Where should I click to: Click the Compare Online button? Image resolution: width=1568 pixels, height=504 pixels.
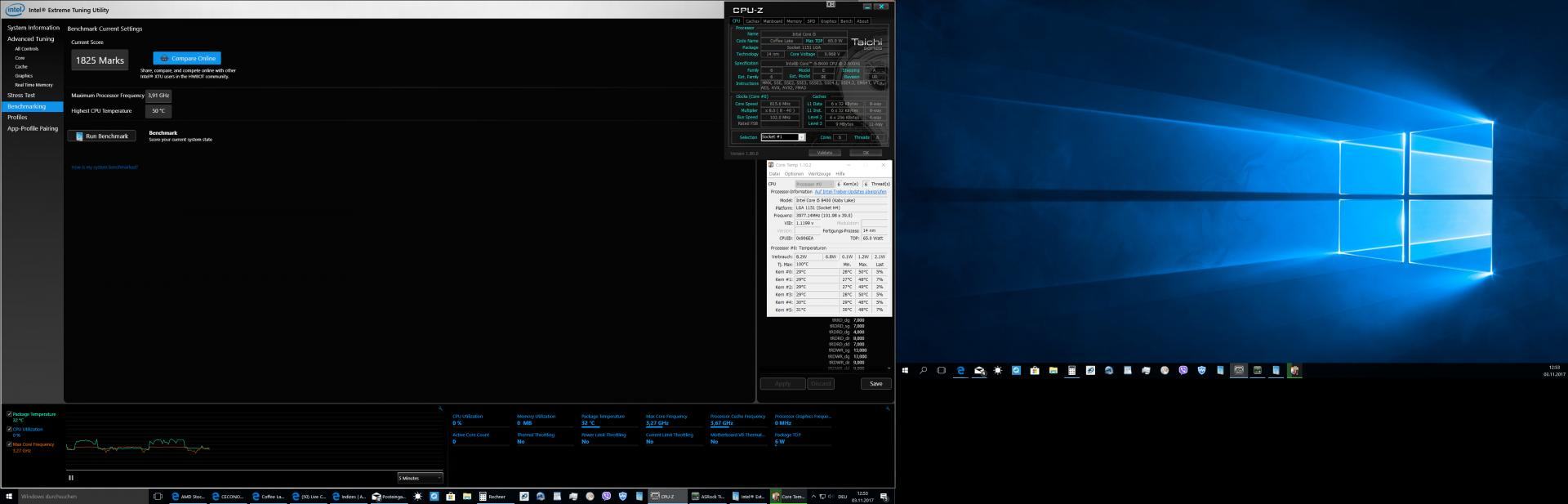[x=187, y=58]
